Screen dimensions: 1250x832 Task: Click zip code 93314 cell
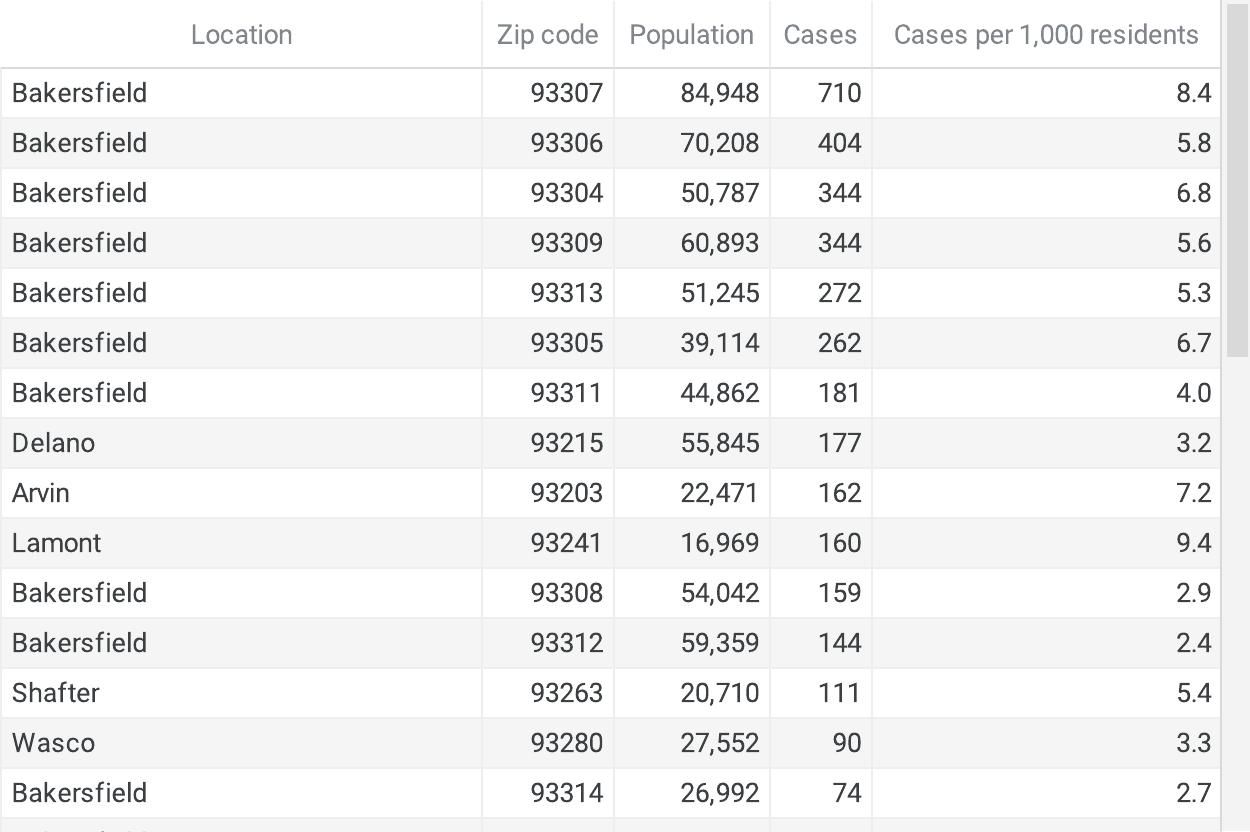click(x=548, y=793)
